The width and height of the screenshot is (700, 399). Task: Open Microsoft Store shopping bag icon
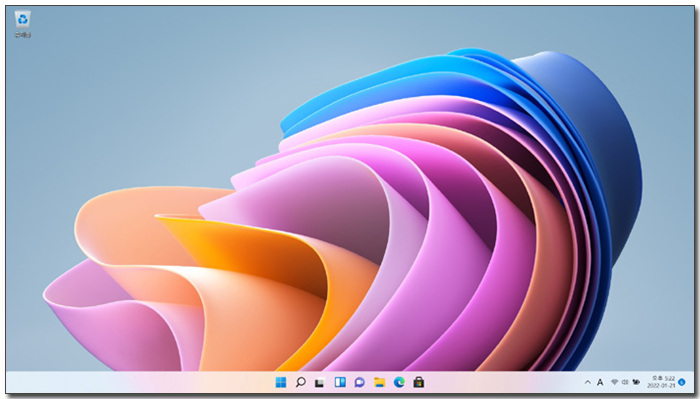coord(418,382)
